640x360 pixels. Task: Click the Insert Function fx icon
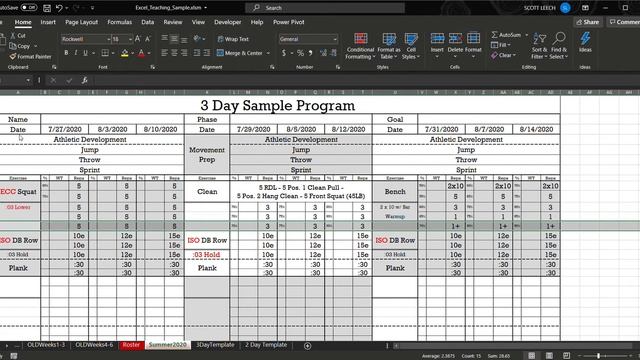(x=84, y=80)
